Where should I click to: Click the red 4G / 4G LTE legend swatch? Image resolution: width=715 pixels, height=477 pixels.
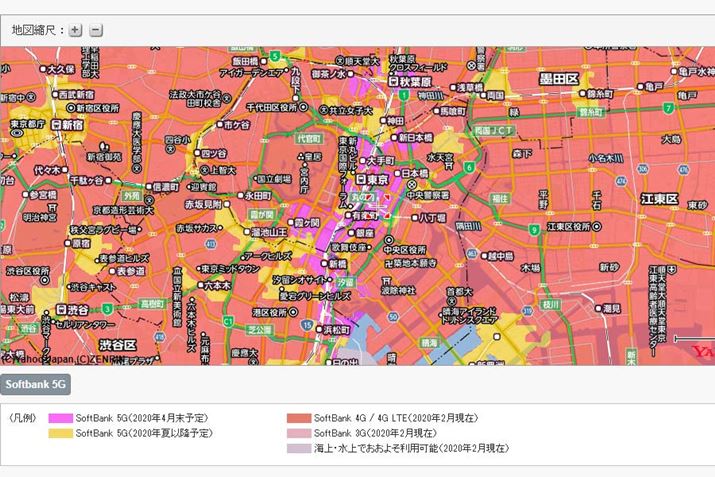point(299,418)
